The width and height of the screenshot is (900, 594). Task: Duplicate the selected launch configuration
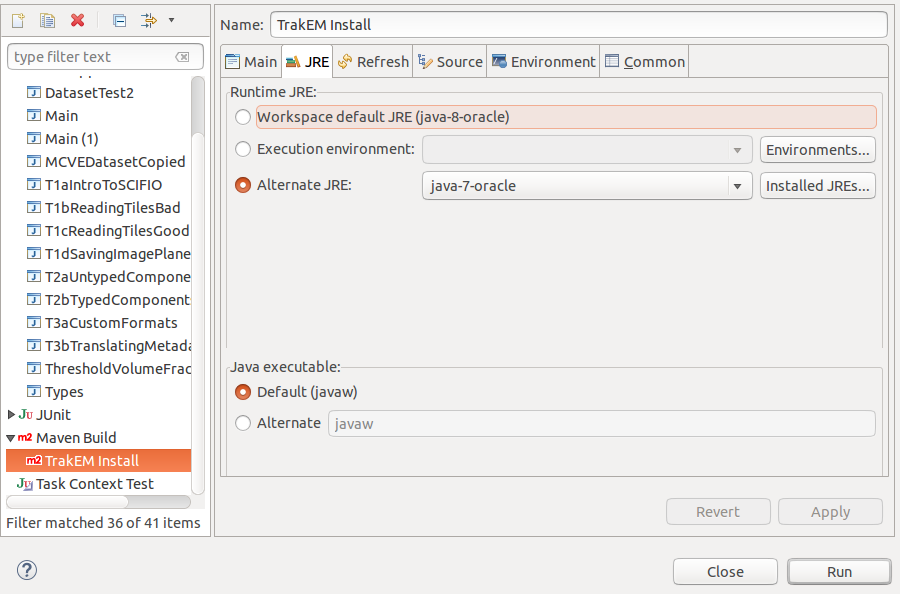pos(46,20)
